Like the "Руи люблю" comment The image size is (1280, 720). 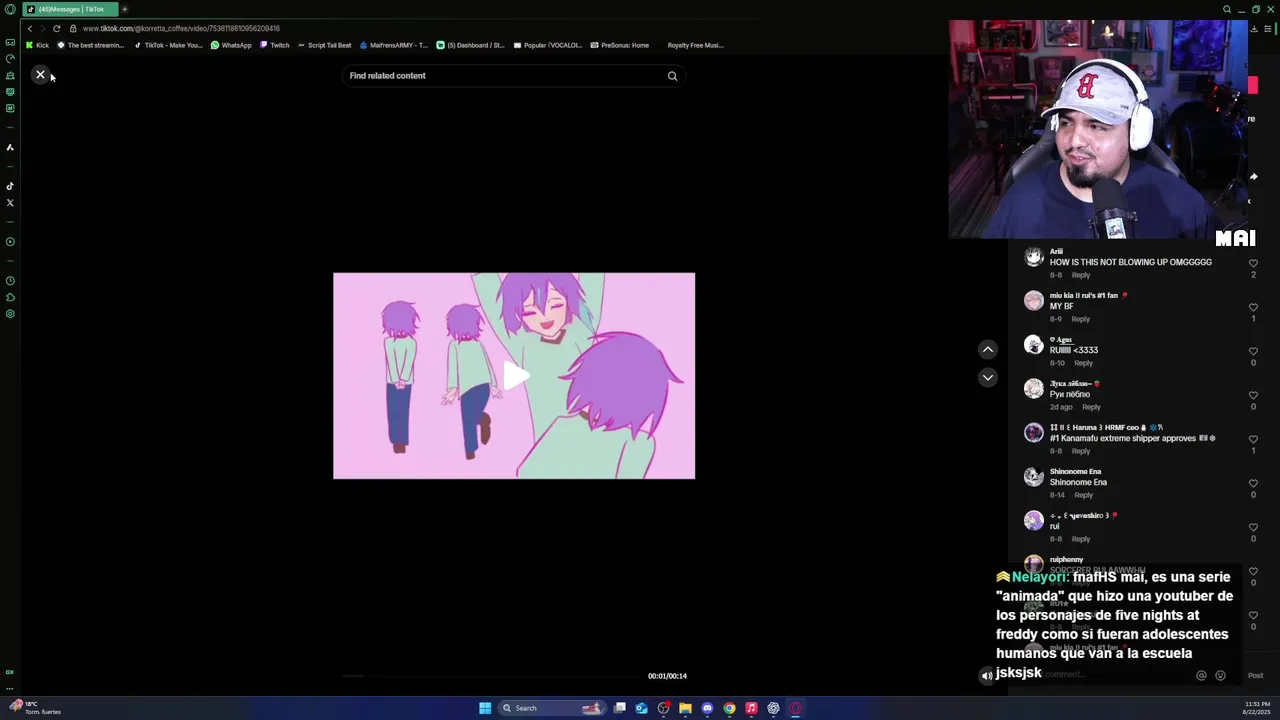[1253, 395]
